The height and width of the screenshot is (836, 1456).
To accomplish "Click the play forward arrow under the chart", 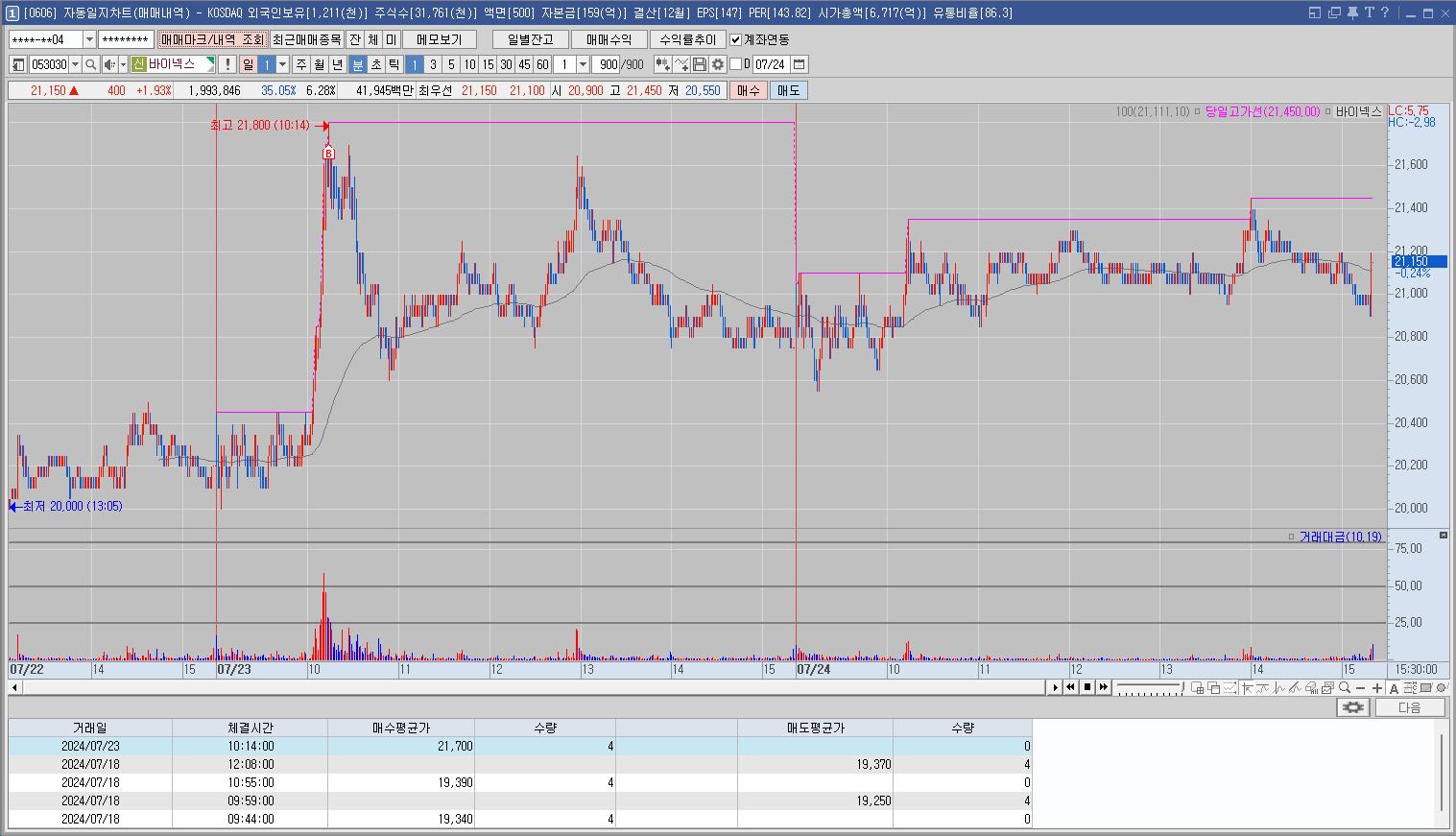I will point(1056,687).
